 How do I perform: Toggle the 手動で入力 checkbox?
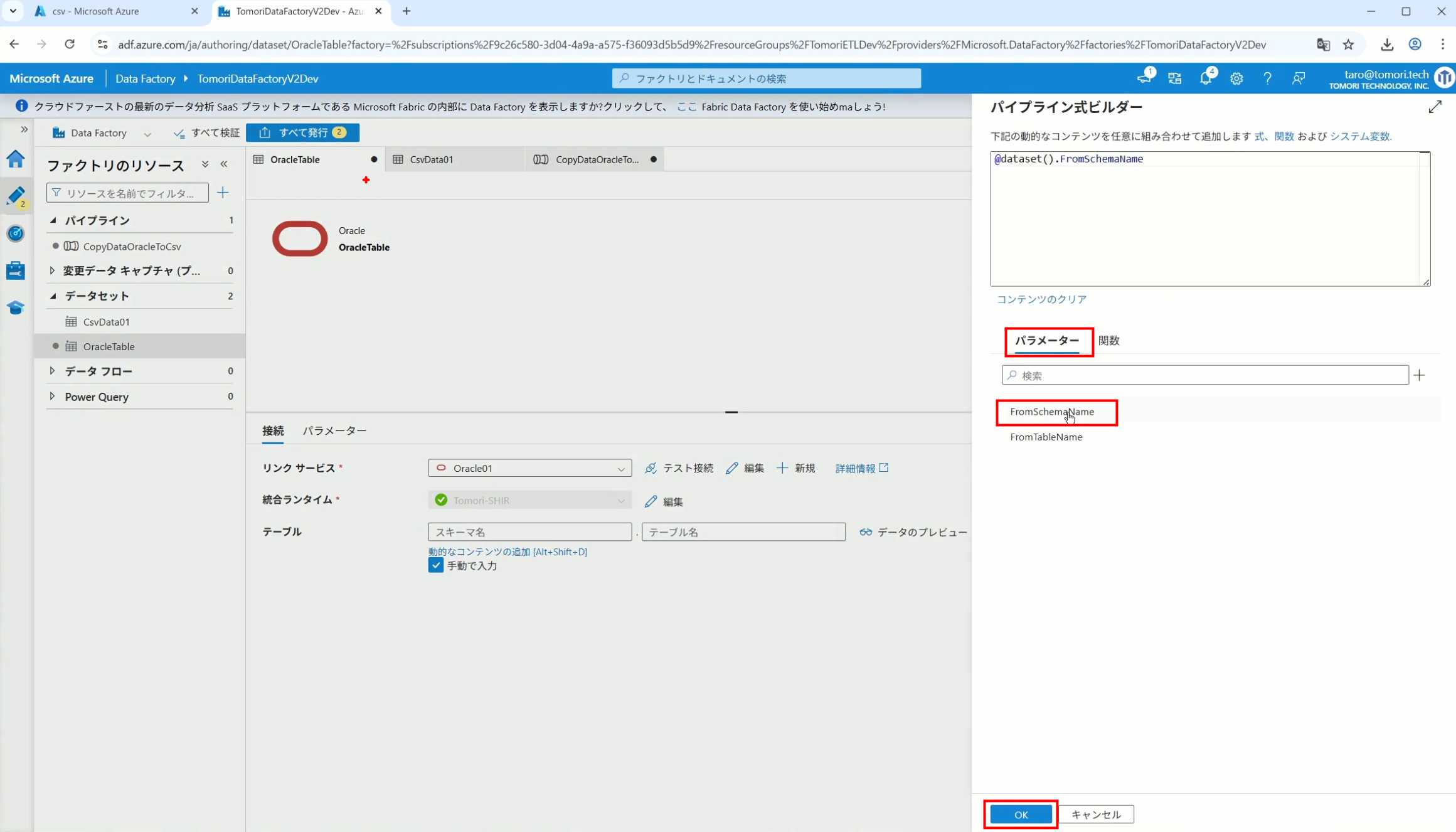[435, 565]
